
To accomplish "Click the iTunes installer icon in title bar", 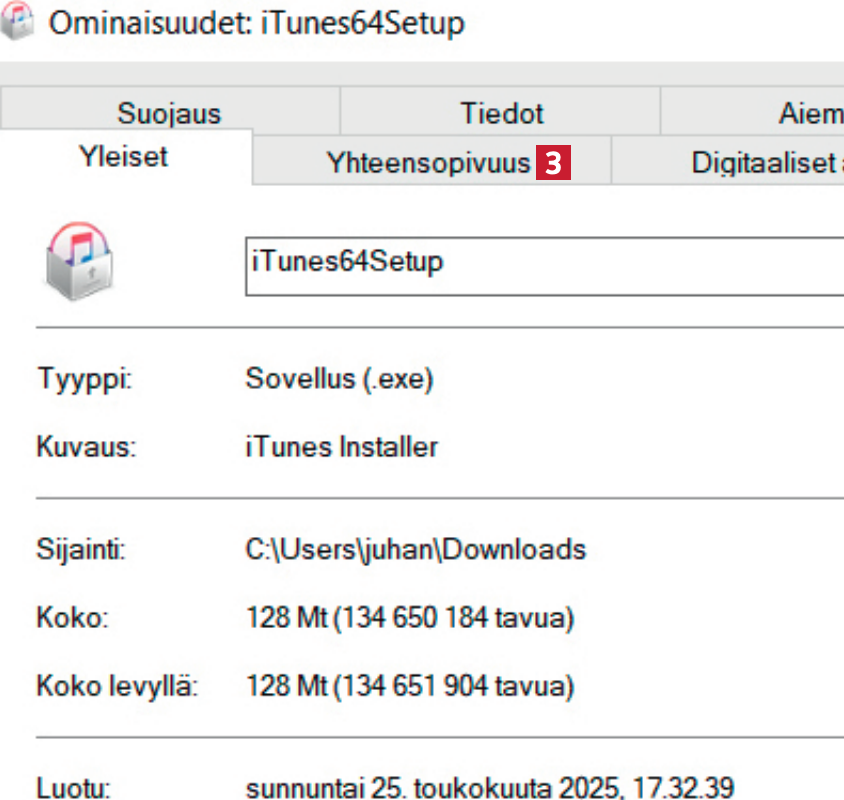I will coord(15,20).
